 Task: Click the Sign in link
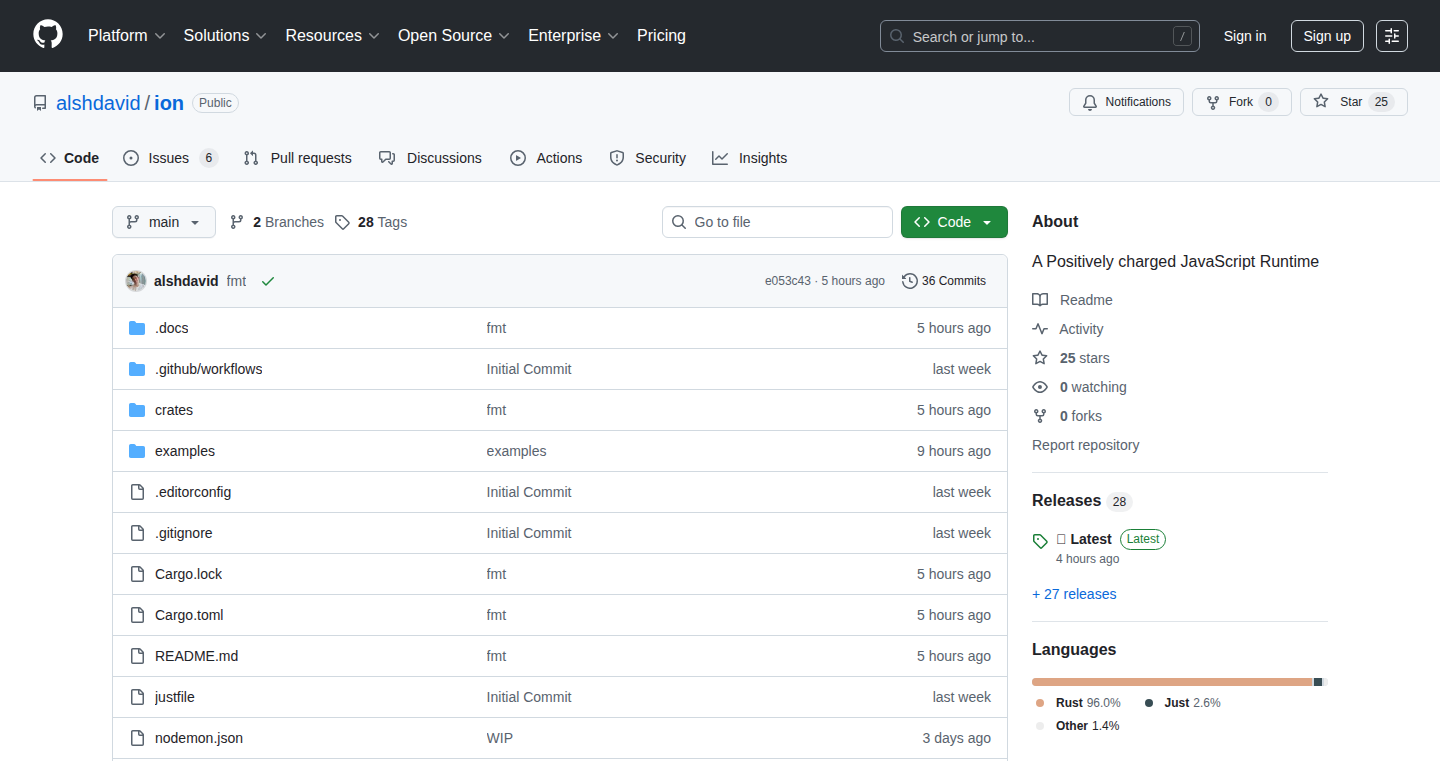pos(1245,36)
